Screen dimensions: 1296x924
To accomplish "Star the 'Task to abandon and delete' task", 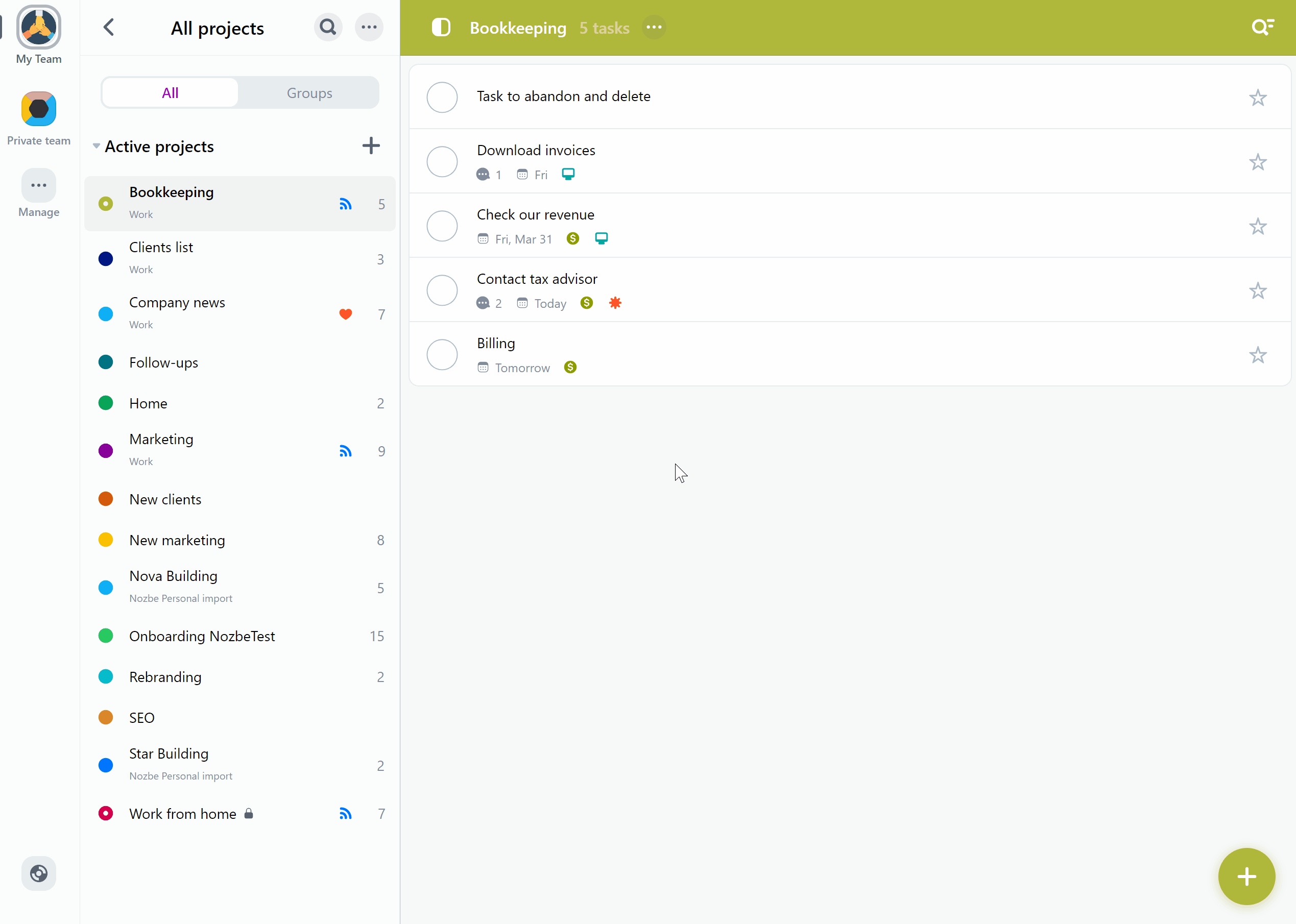I will pyautogui.click(x=1258, y=98).
